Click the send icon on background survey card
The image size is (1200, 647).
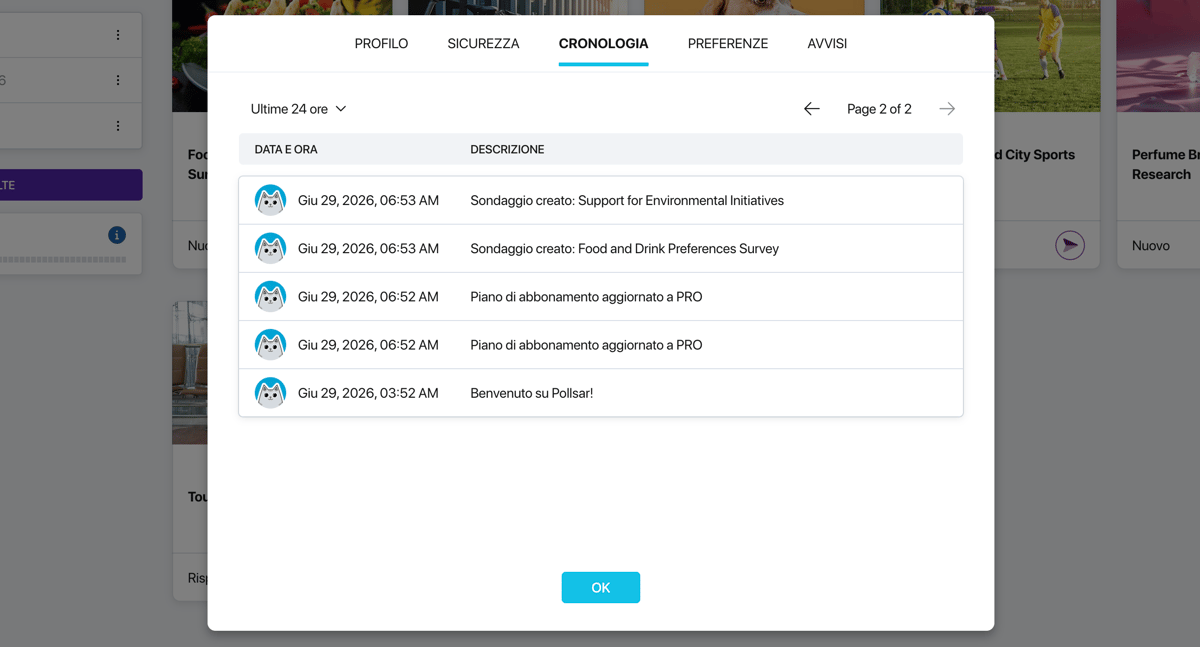coord(1070,245)
